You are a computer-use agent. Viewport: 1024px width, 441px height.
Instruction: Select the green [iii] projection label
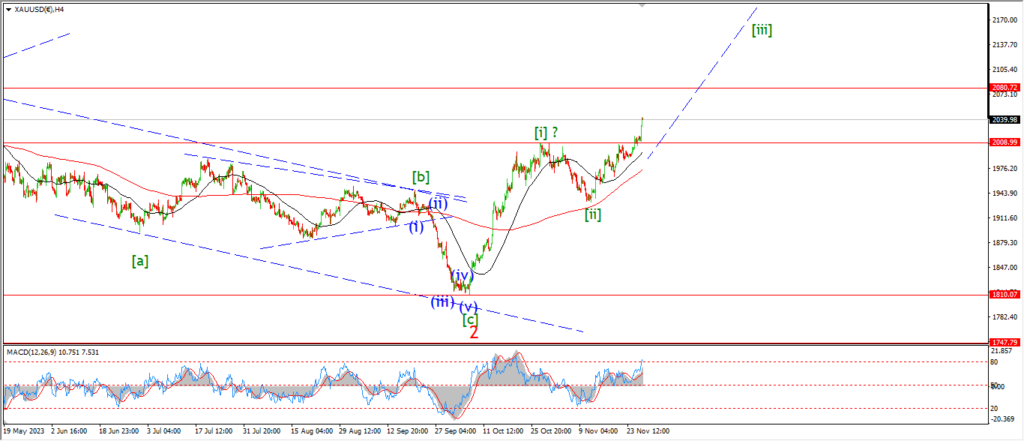[761, 29]
